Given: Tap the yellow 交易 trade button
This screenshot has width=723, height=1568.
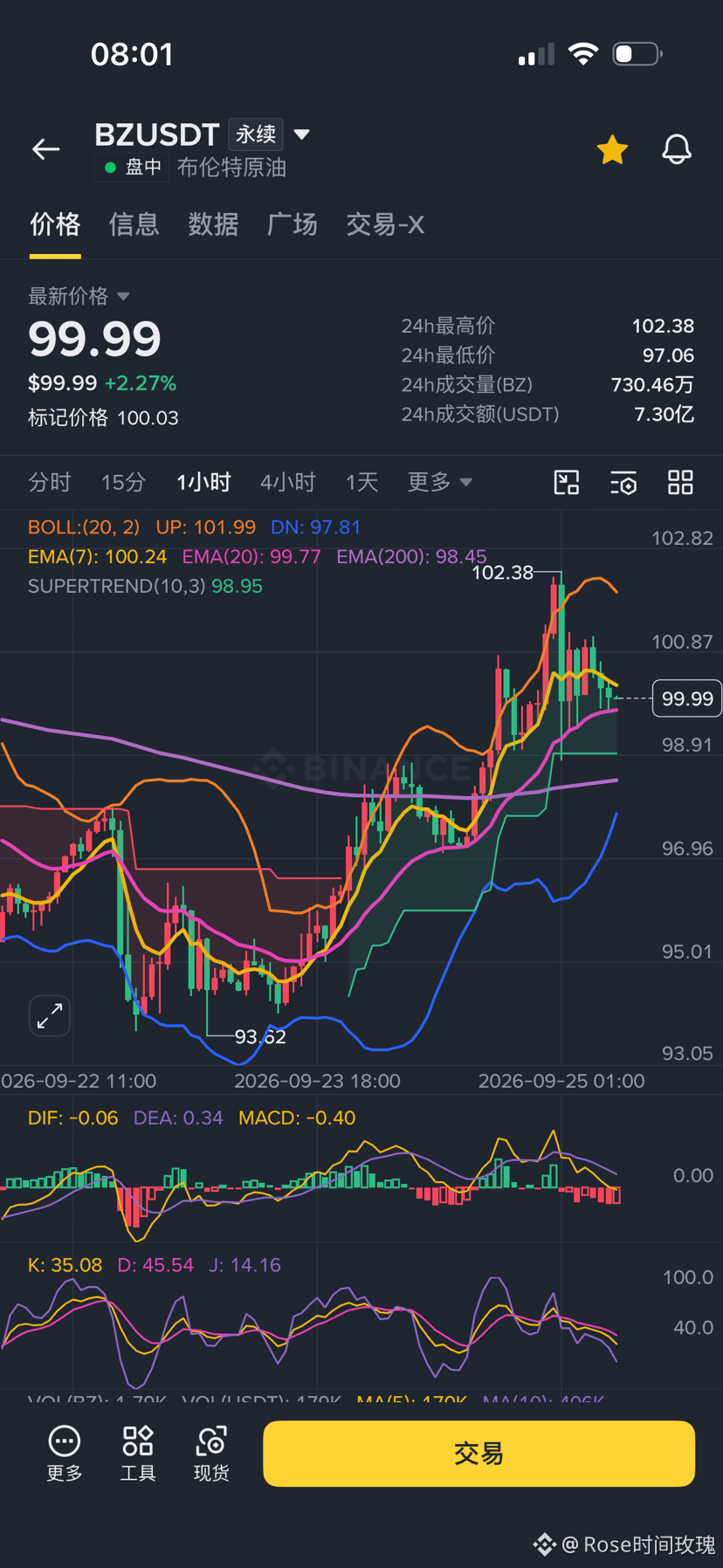Looking at the screenshot, I should tap(479, 1454).
